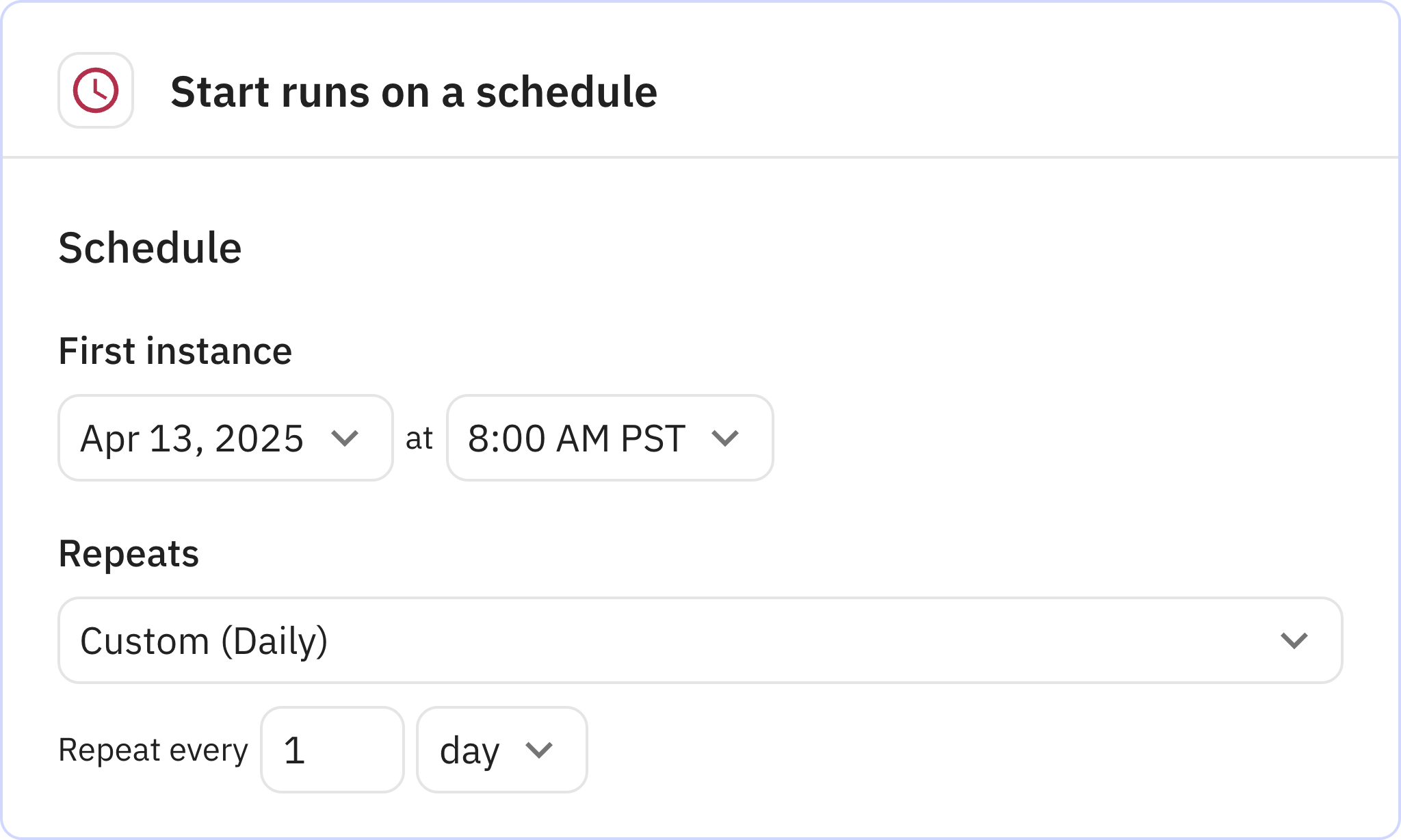
Task: Open the day unit dropdown
Action: point(501,750)
